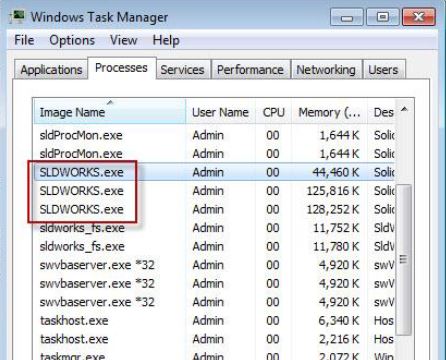Open the Help menu
Screen dimensions: 446x360
[166, 40]
